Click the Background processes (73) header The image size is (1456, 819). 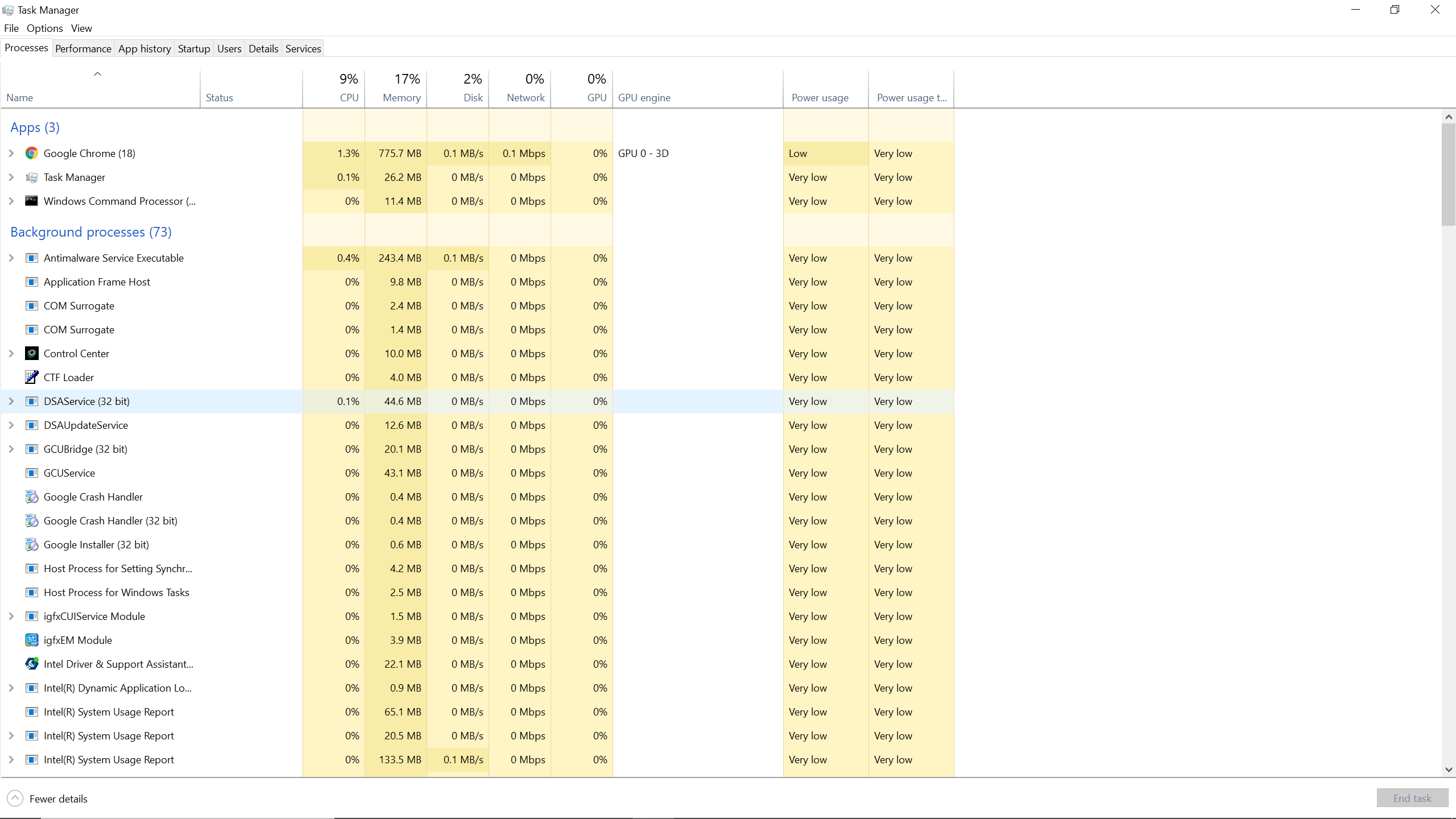(91, 232)
